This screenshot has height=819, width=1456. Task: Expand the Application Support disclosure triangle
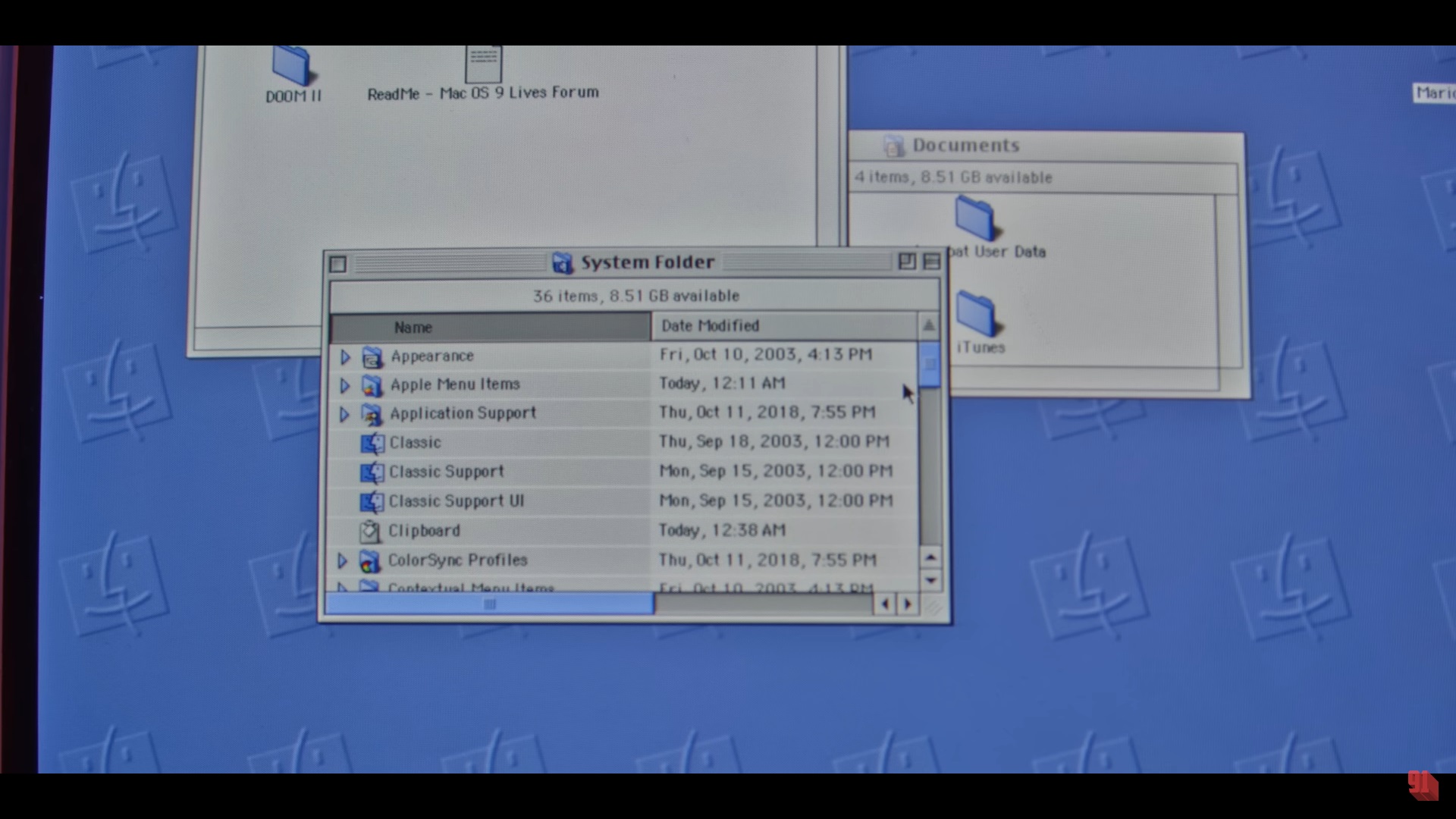344,414
